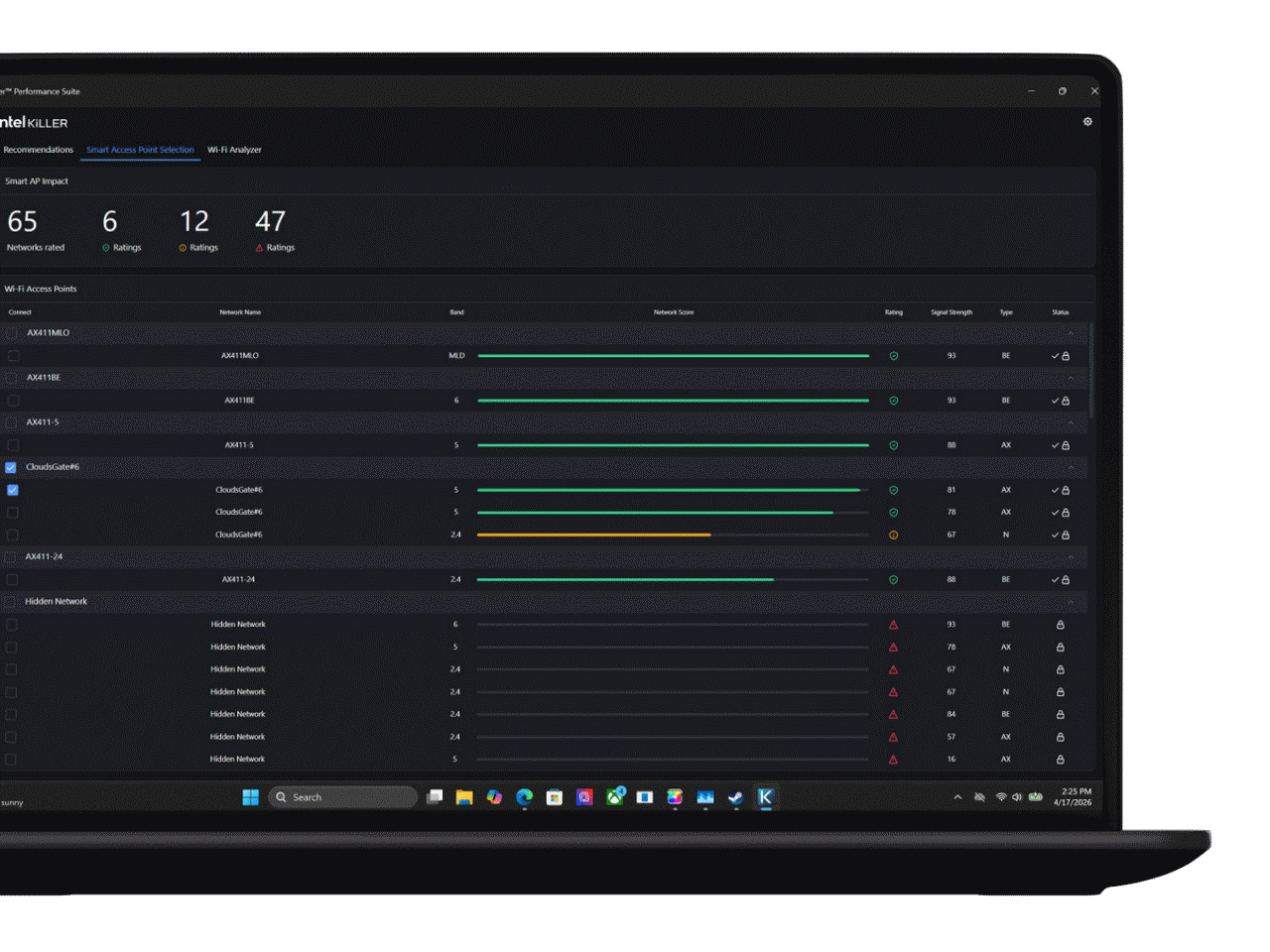Screen dimensions: 1270x952
Task: Sort by the Signal Strength column header
Action: (x=952, y=312)
